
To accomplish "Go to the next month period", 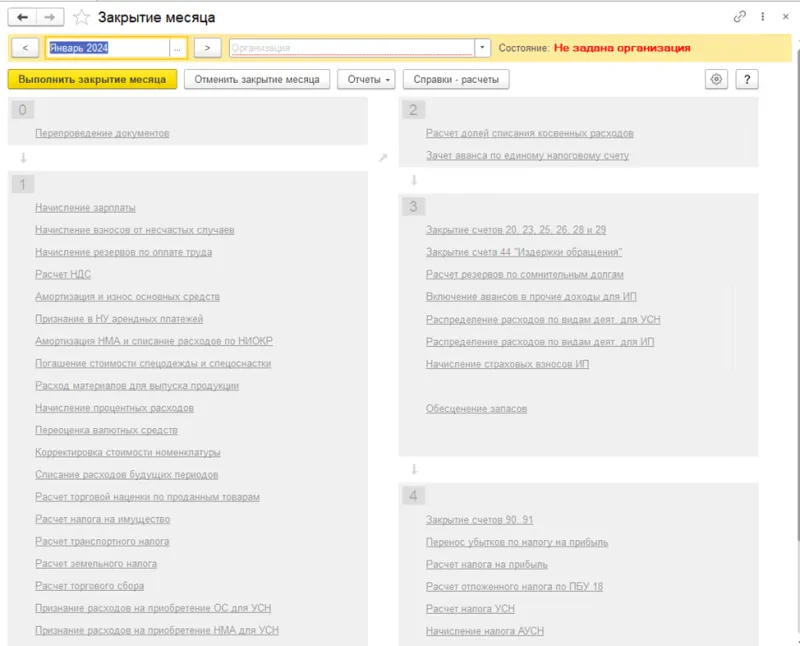I will pyautogui.click(x=207, y=48).
